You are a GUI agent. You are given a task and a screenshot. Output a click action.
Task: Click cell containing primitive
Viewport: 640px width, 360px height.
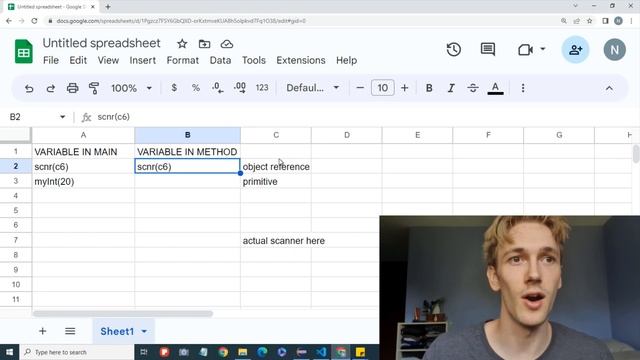(276, 182)
